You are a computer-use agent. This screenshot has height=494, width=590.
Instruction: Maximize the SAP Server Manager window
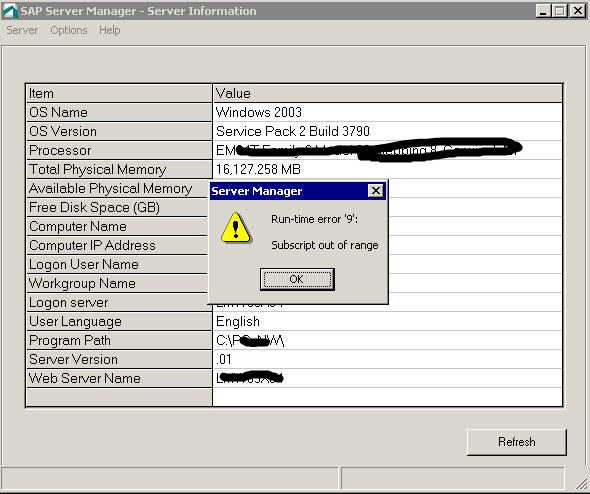point(559,11)
